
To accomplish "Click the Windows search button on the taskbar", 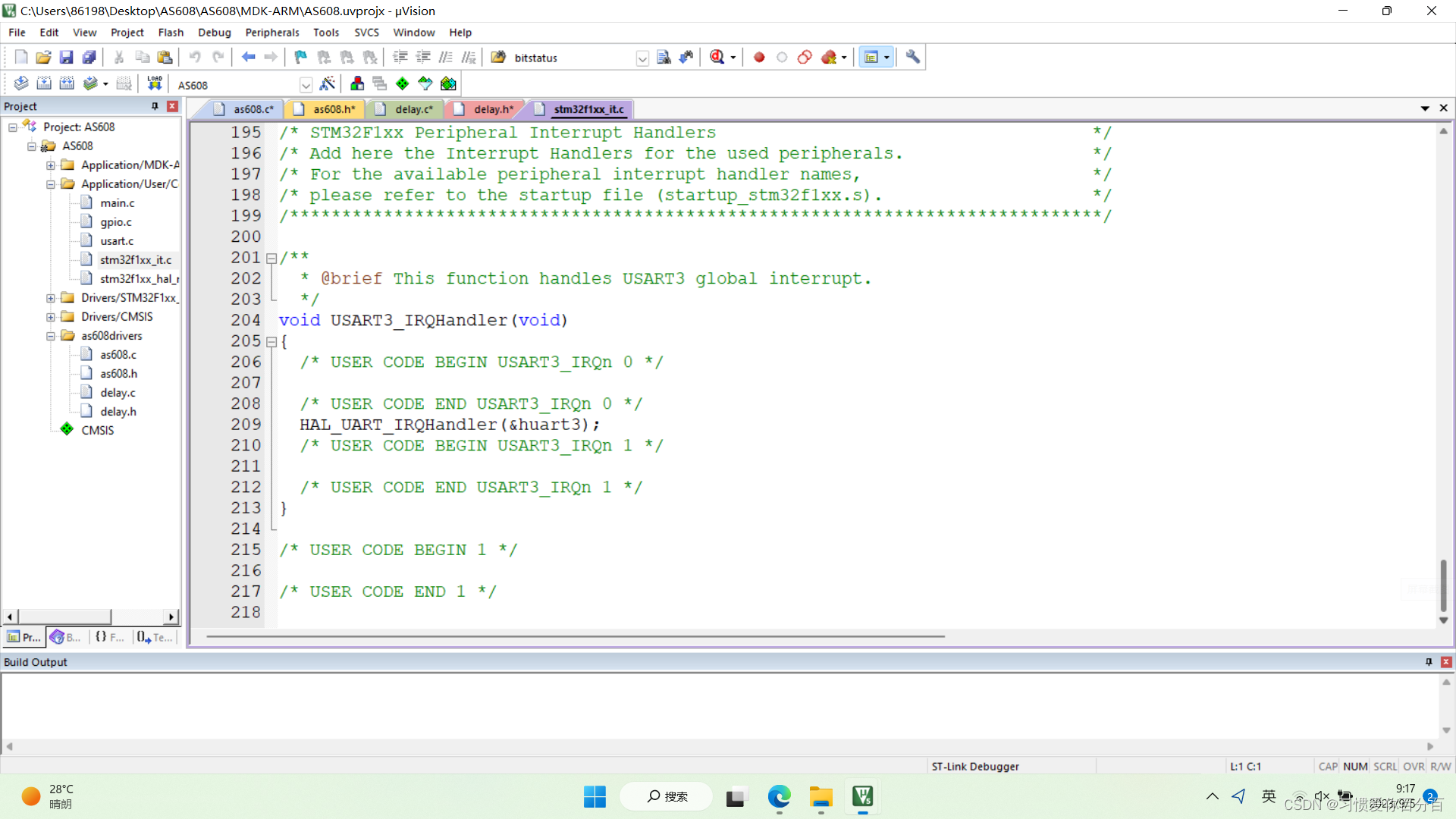I will (667, 796).
